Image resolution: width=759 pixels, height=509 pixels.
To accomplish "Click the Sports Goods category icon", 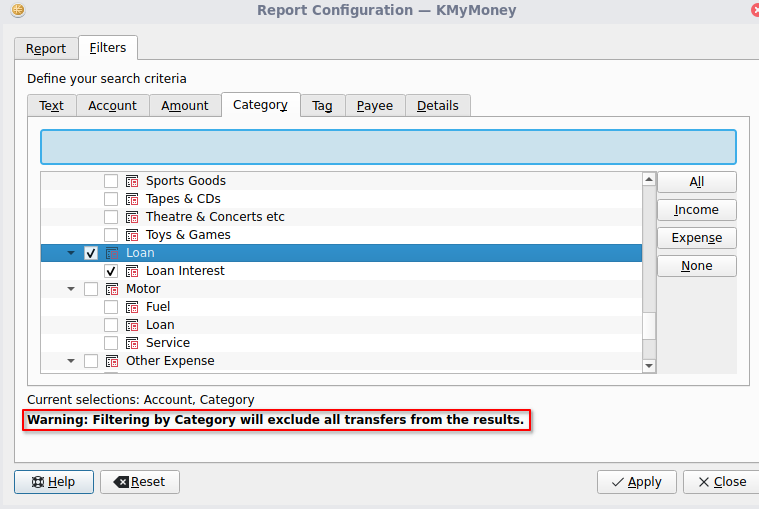I will tap(132, 181).
